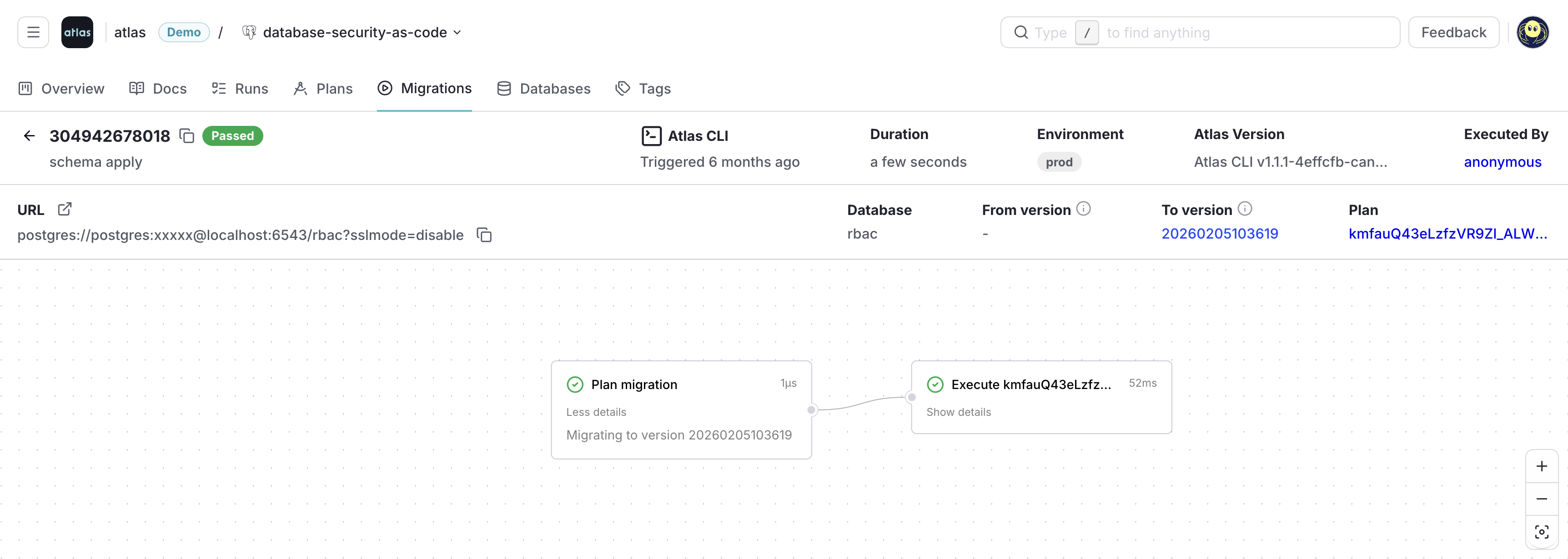Select the Migrations tab
Image resolution: width=1568 pixels, height=559 pixels.
(x=424, y=89)
